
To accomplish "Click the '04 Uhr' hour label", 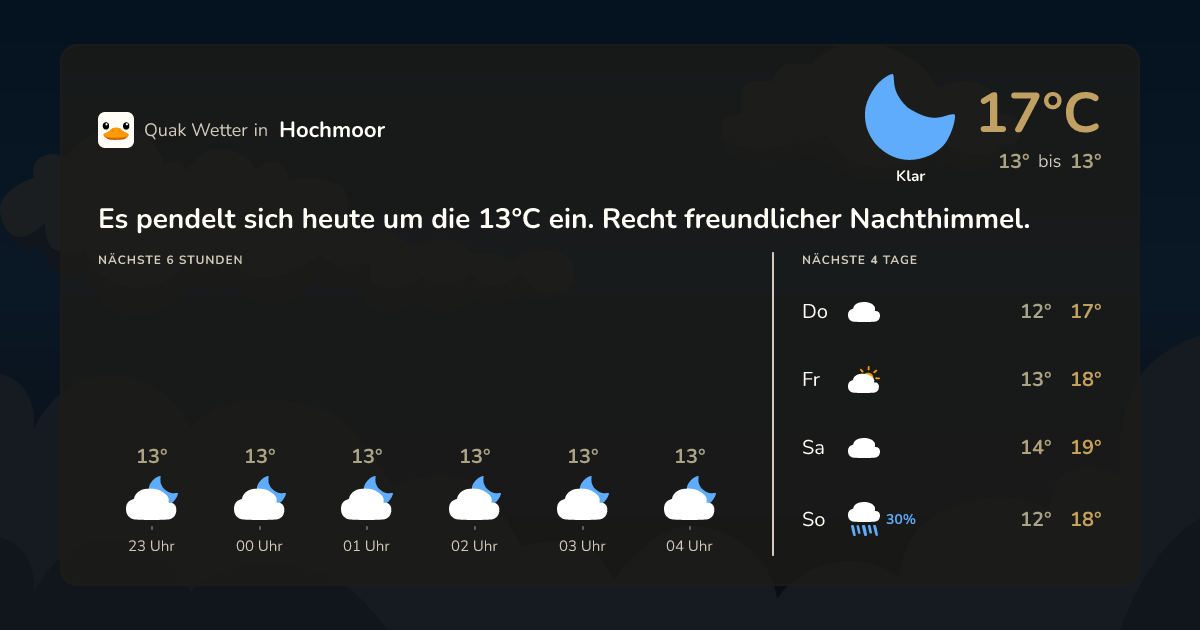I will point(690,546).
